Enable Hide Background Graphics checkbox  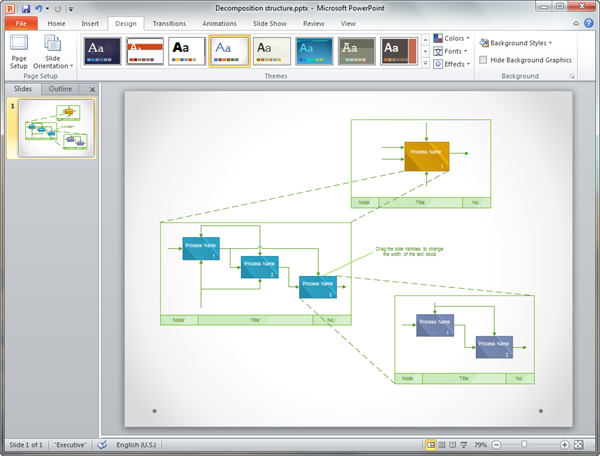coord(483,60)
